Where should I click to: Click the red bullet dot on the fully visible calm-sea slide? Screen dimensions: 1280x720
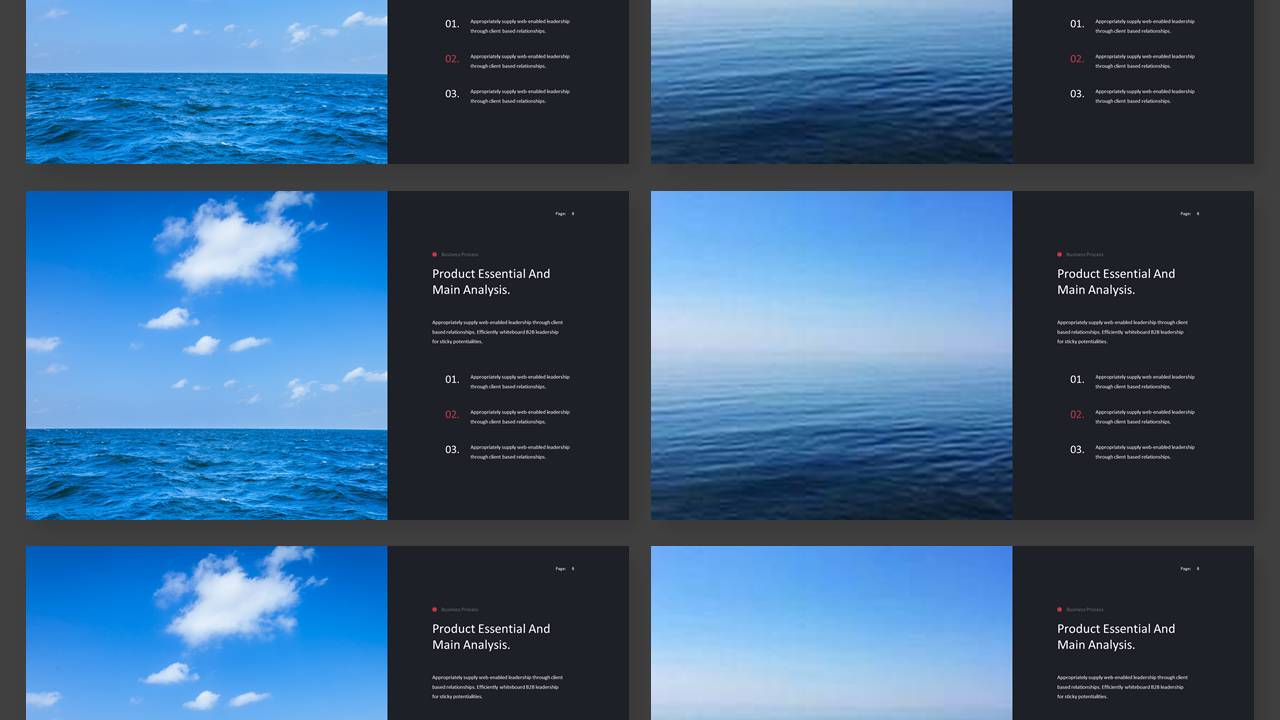point(1060,254)
